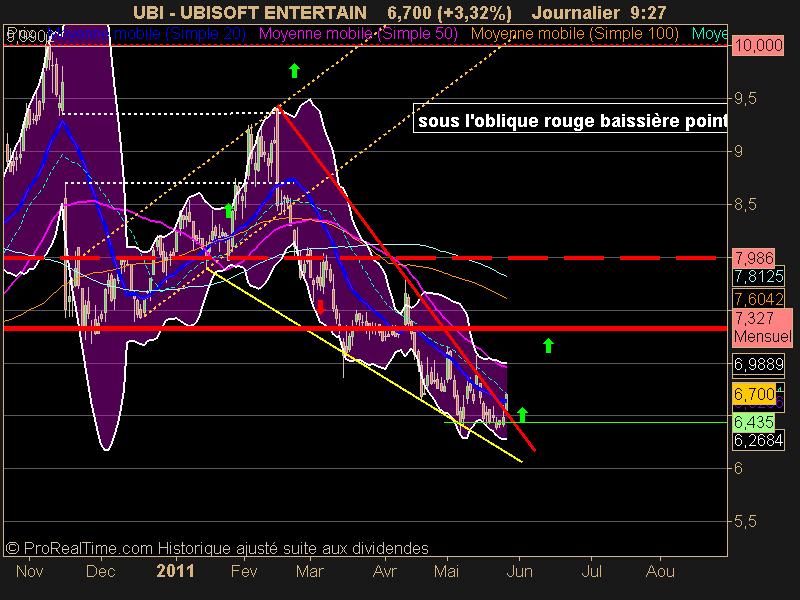Click the 7,8125 cyan price label
The width and height of the screenshot is (800, 600).
click(x=758, y=277)
